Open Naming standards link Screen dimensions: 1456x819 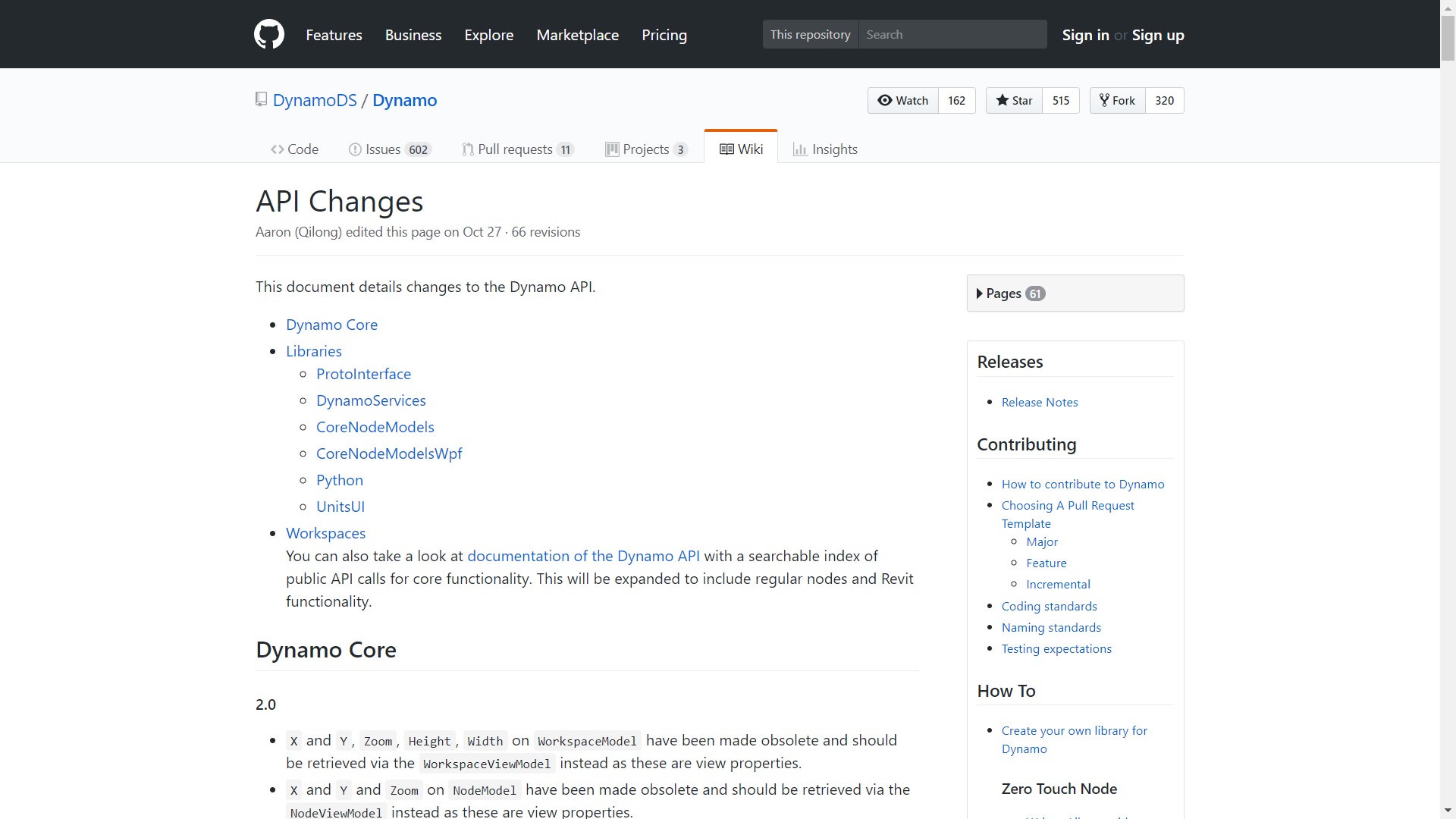coord(1051,627)
